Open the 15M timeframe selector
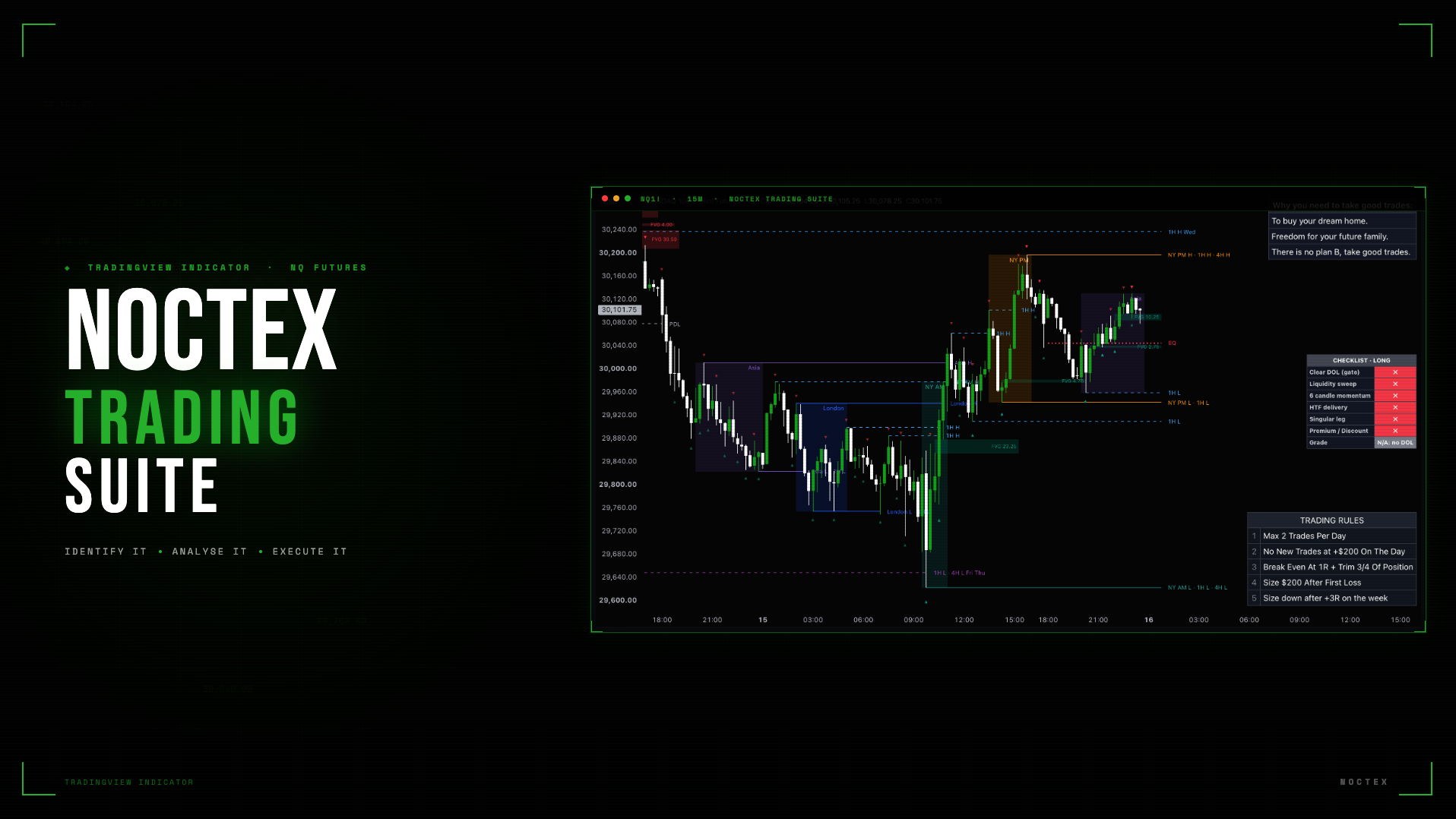 pos(695,199)
